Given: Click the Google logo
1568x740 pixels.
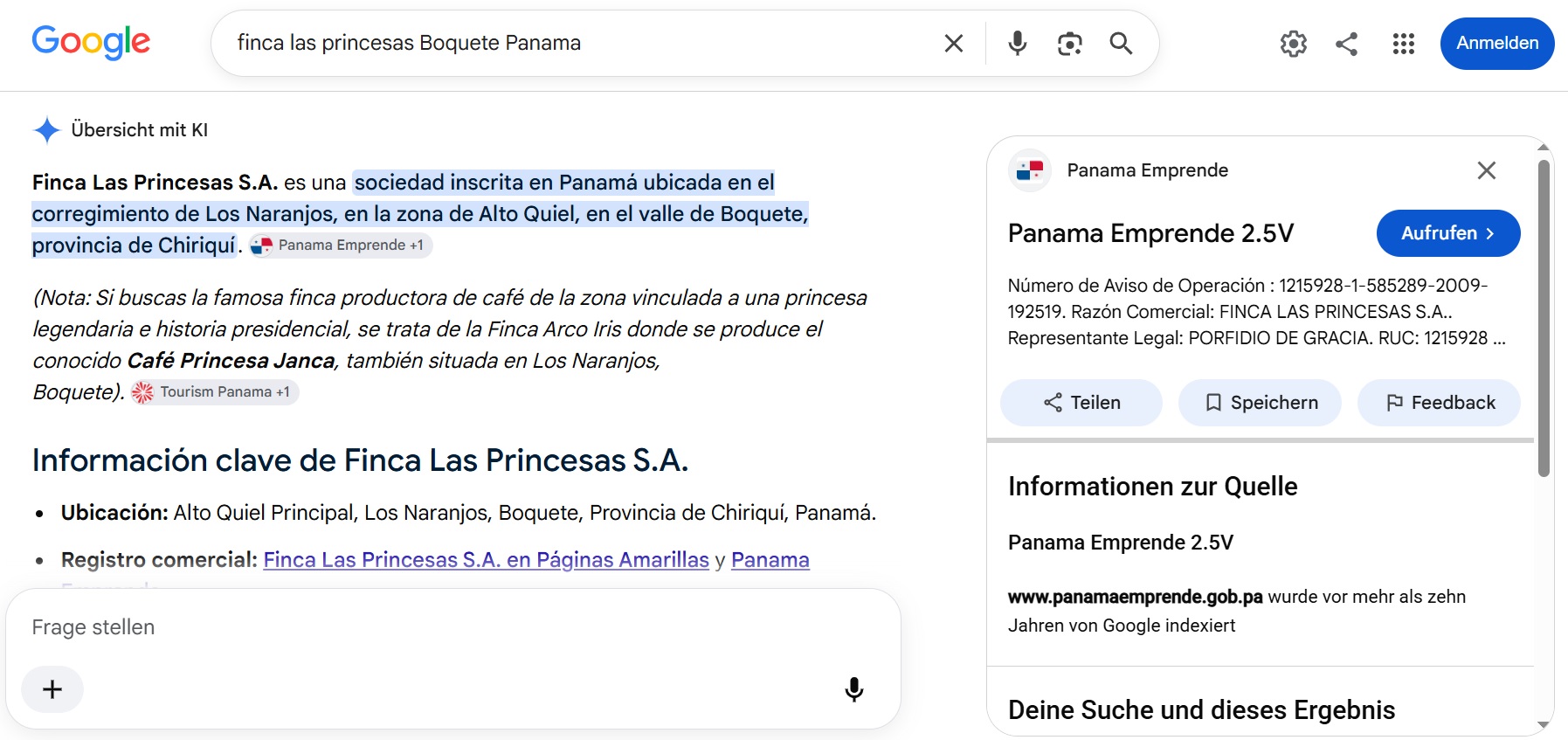Looking at the screenshot, I should pyautogui.click(x=91, y=42).
